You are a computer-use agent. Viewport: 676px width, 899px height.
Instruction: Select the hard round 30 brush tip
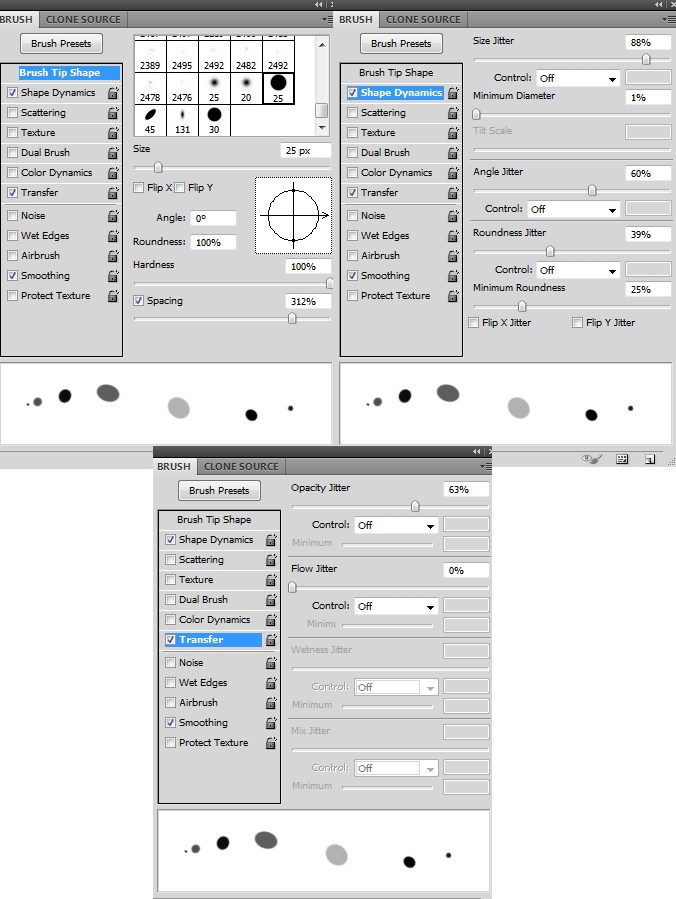214,120
